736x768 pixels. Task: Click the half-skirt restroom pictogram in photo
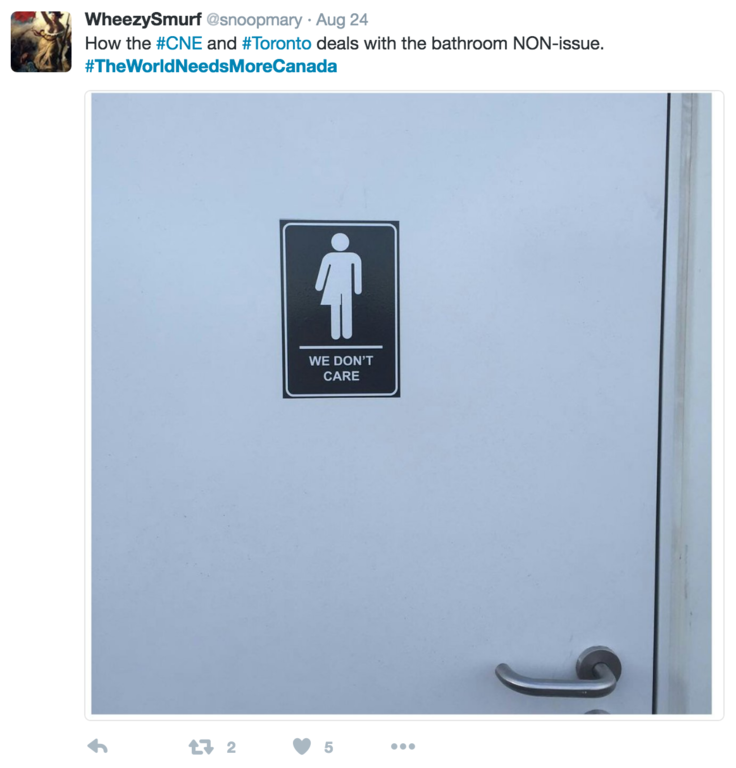click(x=340, y=287)
